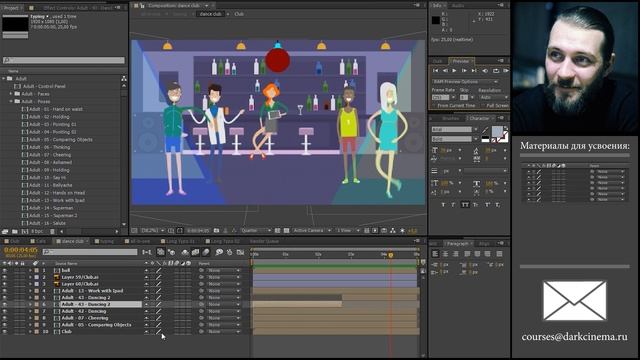640x360 pixels.
Task: Toggle audio mute in Preview panel
Action: (485, 71)
